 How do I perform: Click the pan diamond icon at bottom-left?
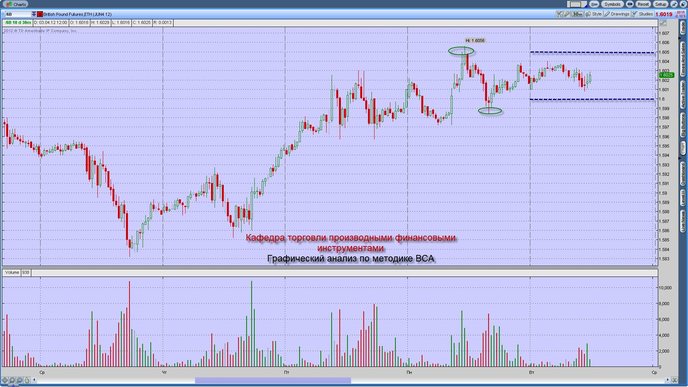(5, 380)
